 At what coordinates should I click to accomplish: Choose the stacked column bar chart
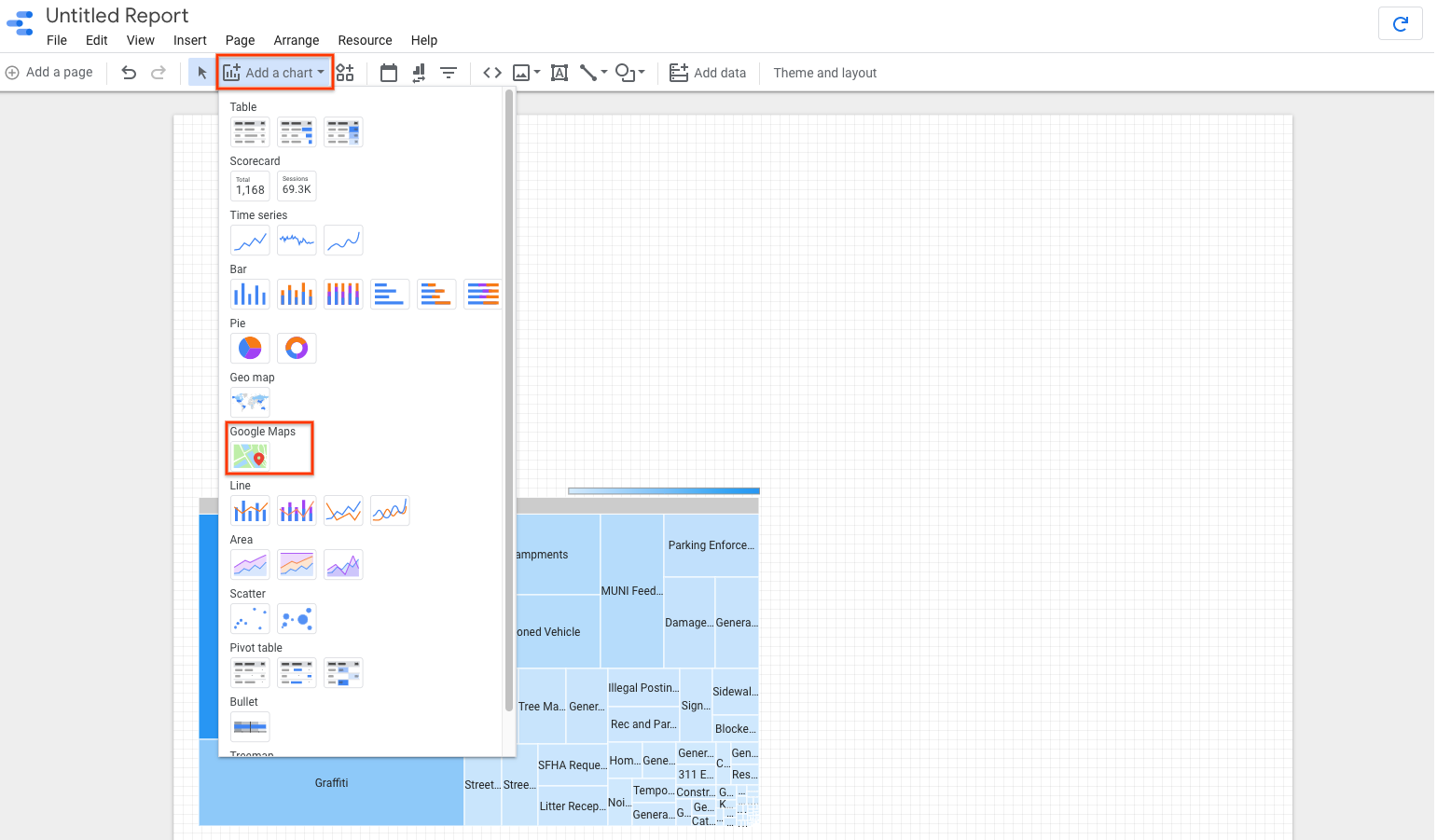click(297, 294)
